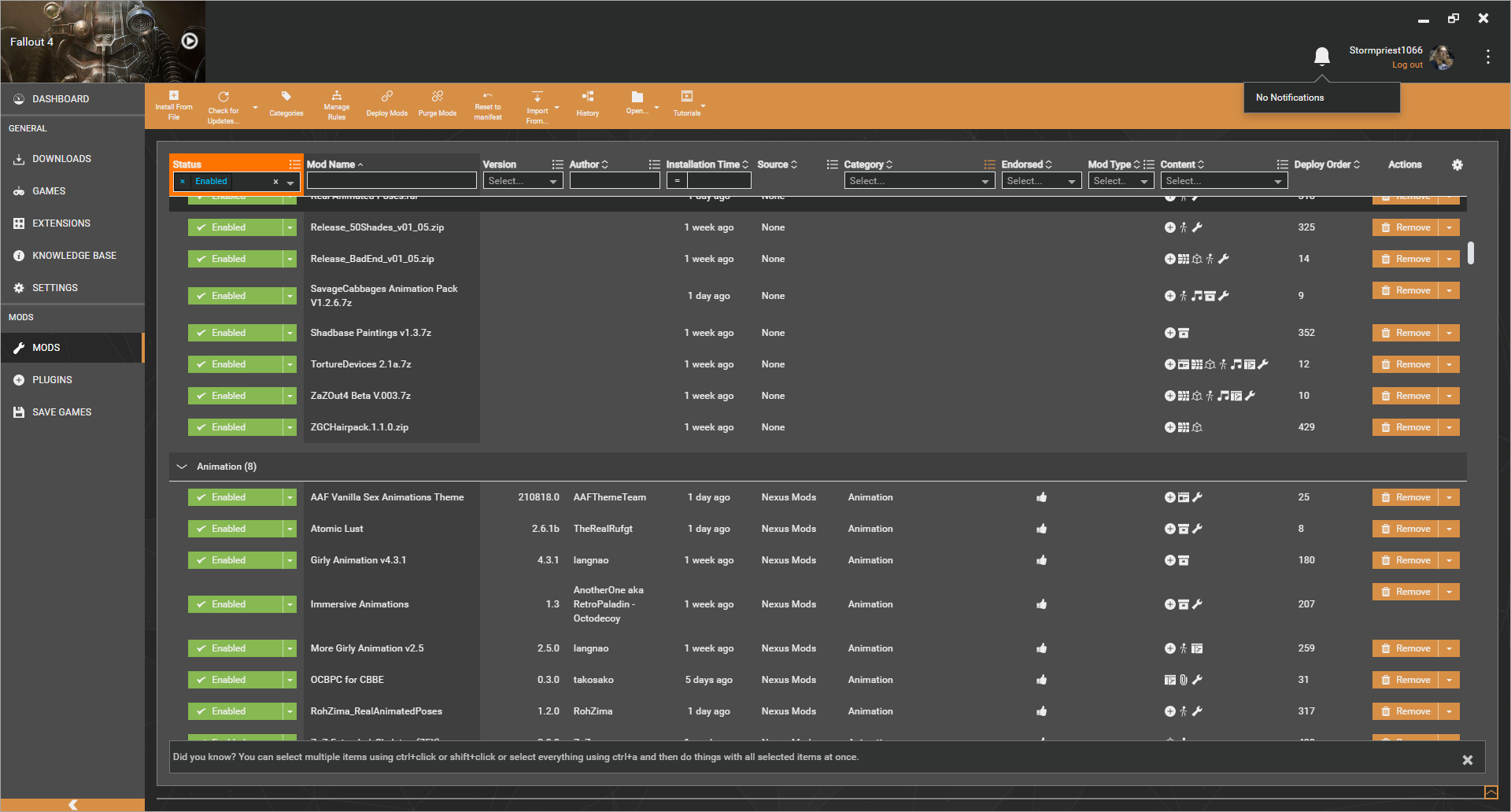Open the History toolbar icon

click(587, 103)
